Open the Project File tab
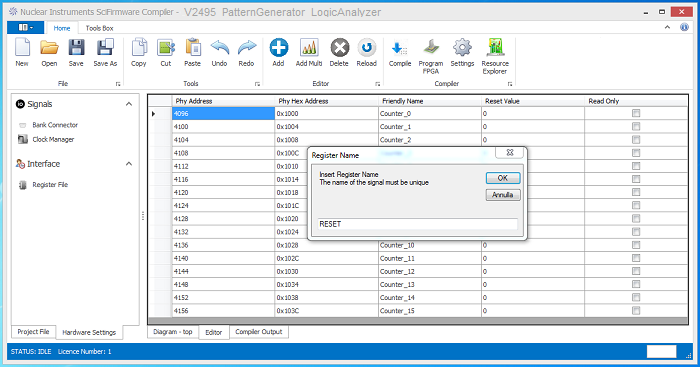The height and width of the screenshot is (367, 700). (x=33, y=332)
